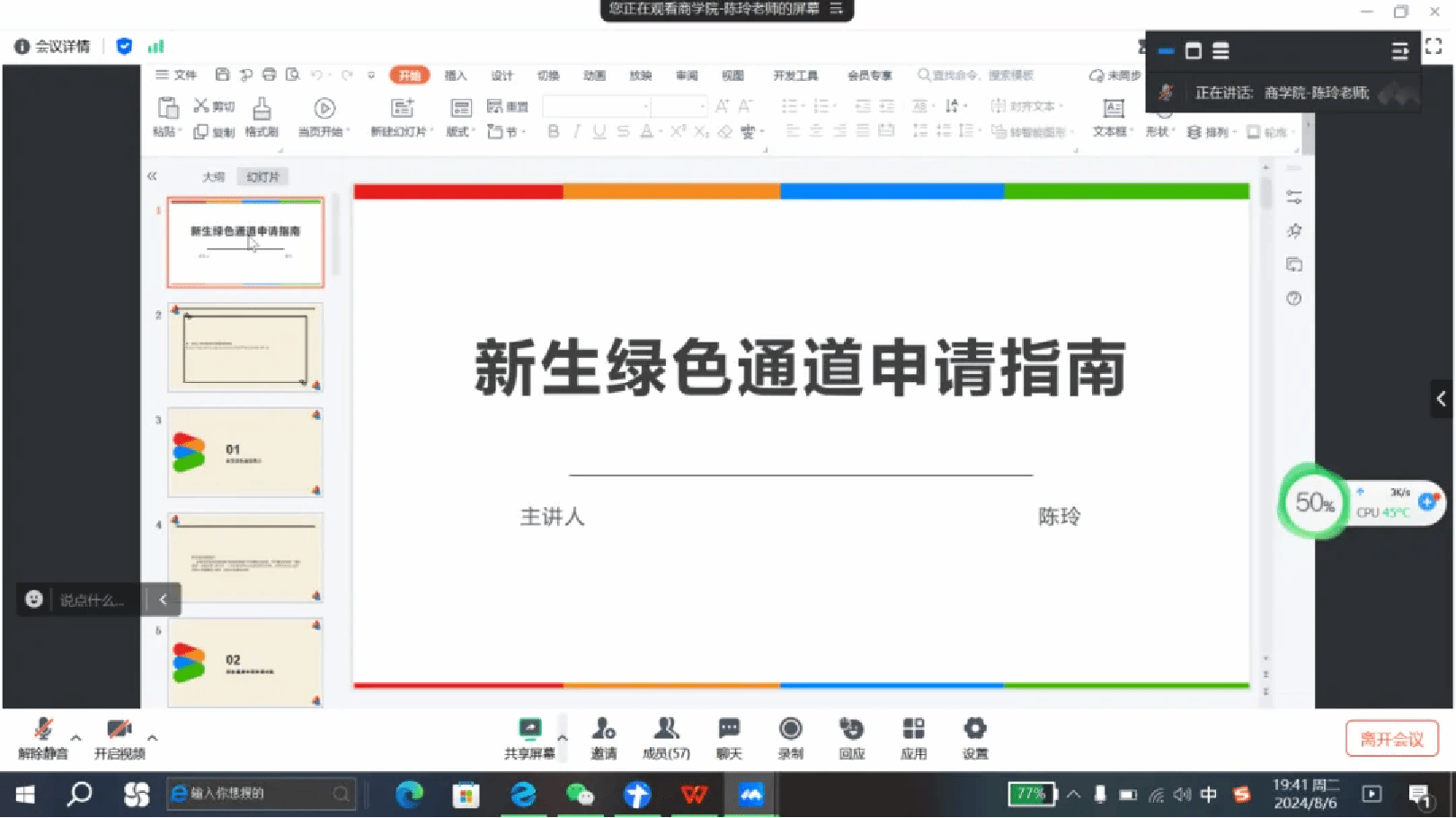Open the 设置 settings gear icon
The width and height of the screenshot is (1456, 818).
(x=974, y=729)
